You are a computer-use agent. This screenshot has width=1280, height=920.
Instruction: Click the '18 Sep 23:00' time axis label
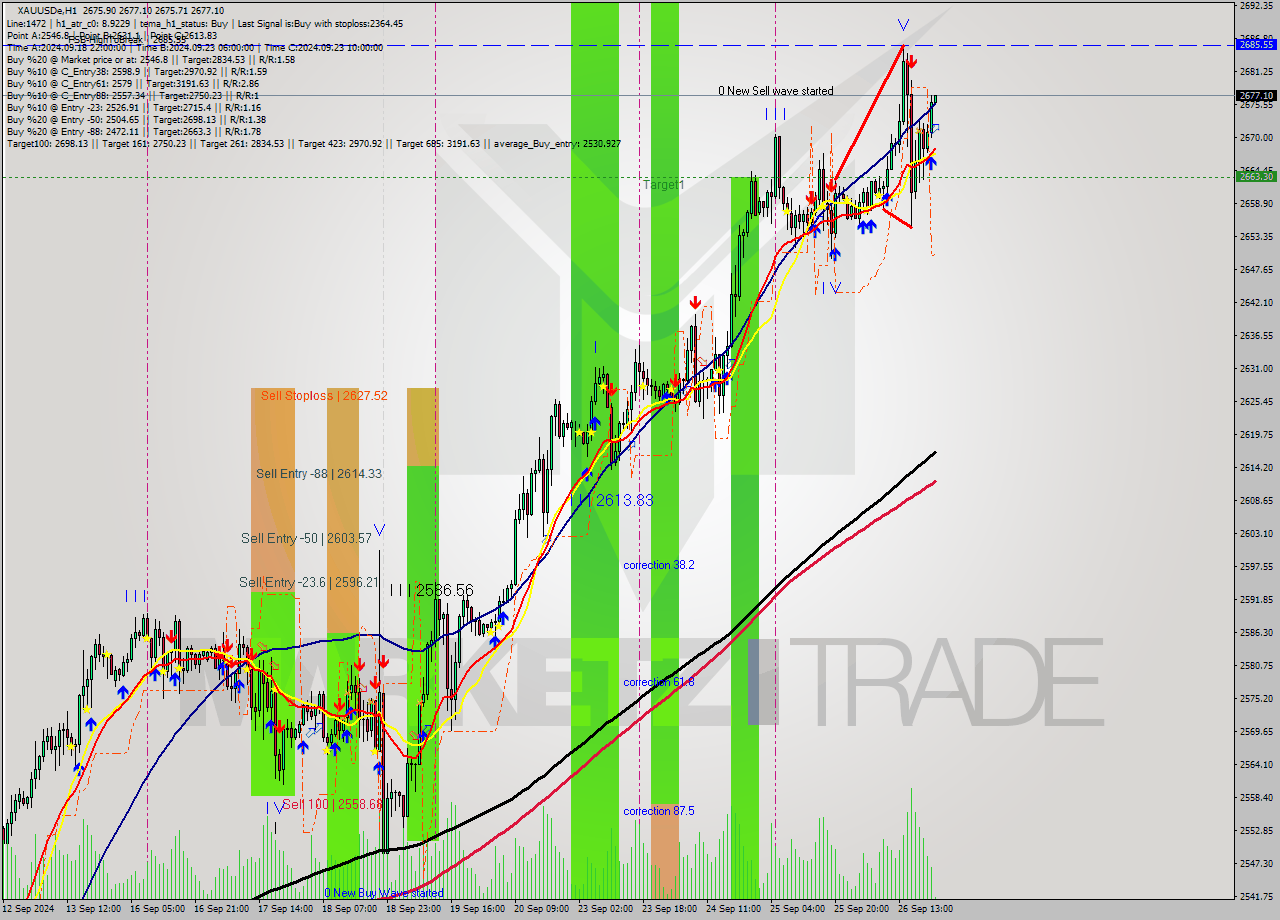[x=413, y=909]
